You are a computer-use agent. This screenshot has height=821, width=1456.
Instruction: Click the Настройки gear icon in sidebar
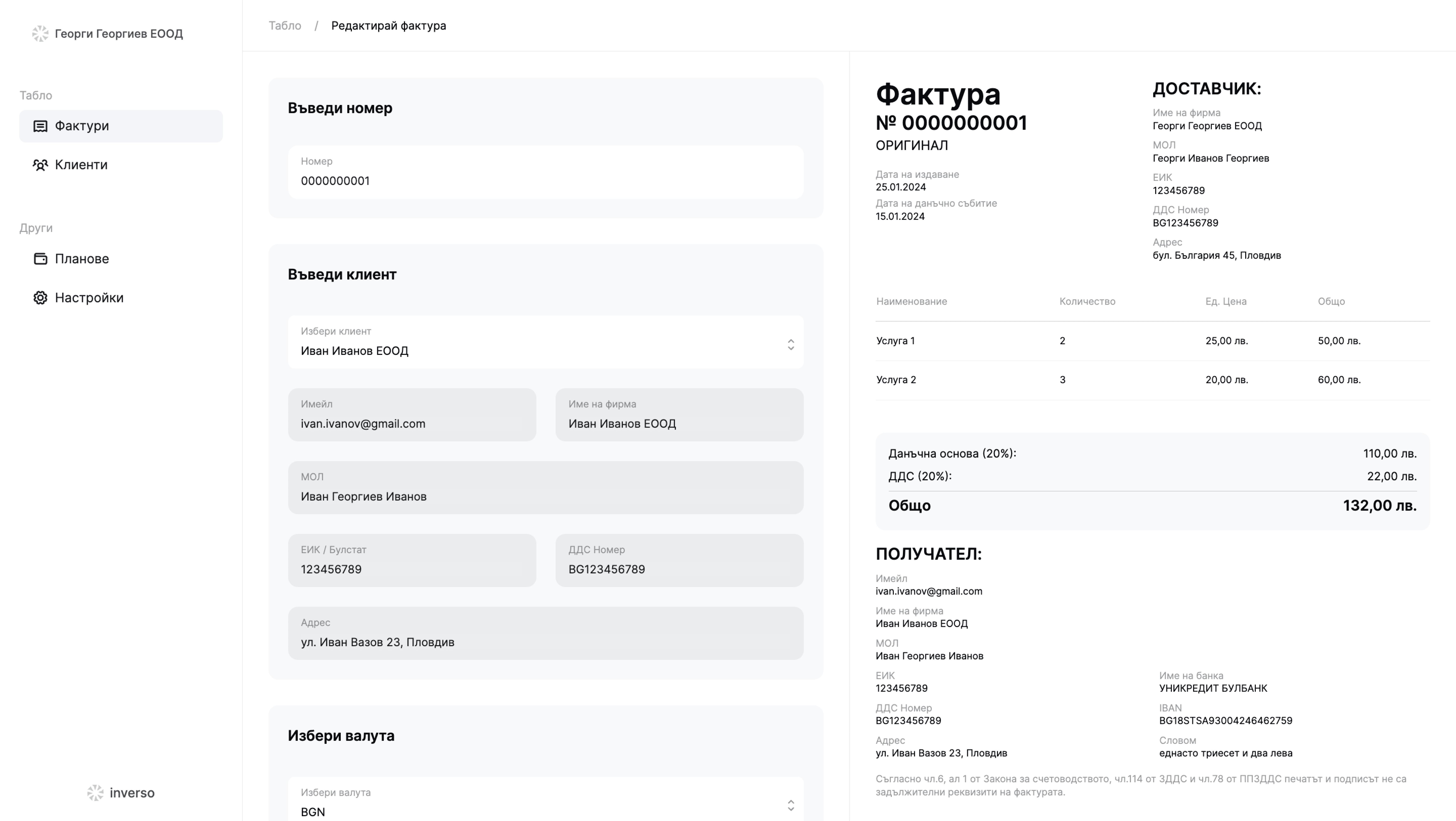(x=40, y=298)
